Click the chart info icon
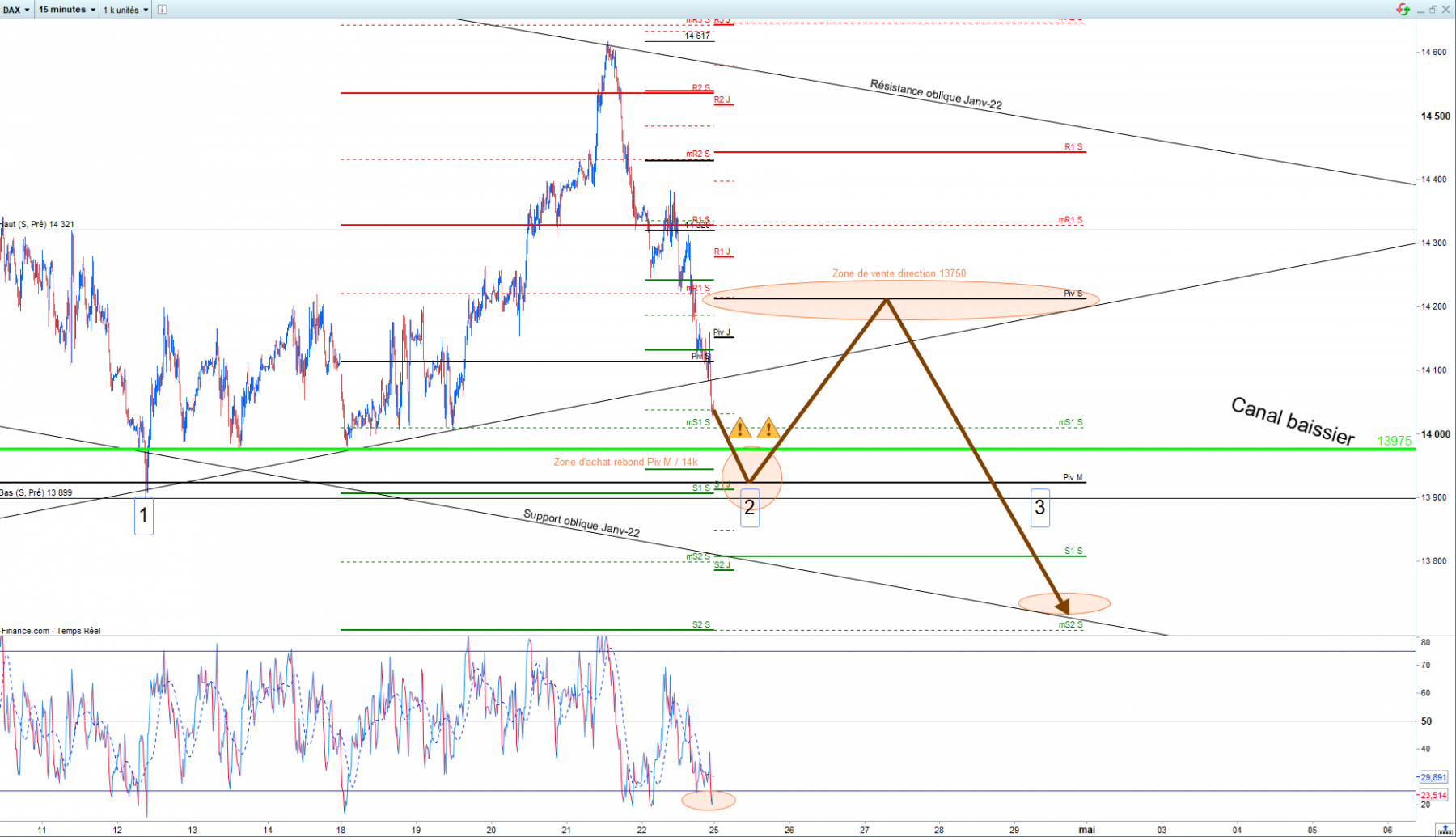 point(162,10)
